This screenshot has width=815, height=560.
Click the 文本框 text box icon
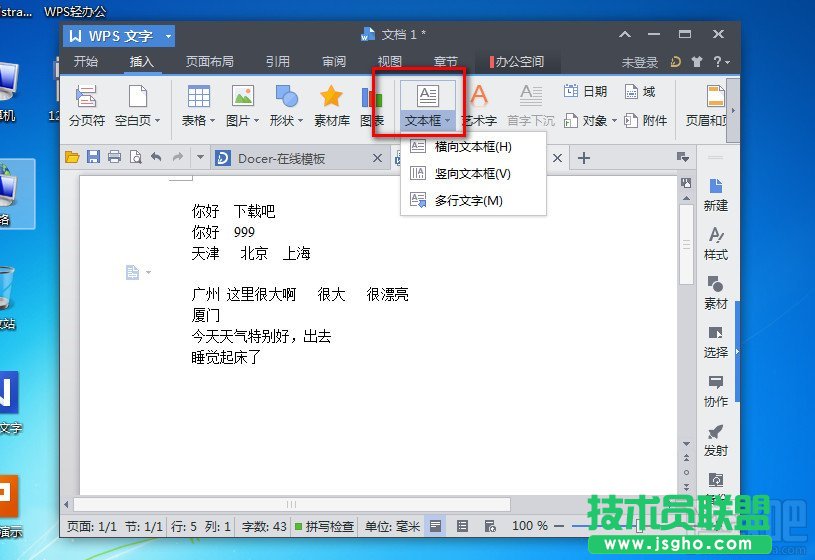pyautogui.click(x=428, y=96)
